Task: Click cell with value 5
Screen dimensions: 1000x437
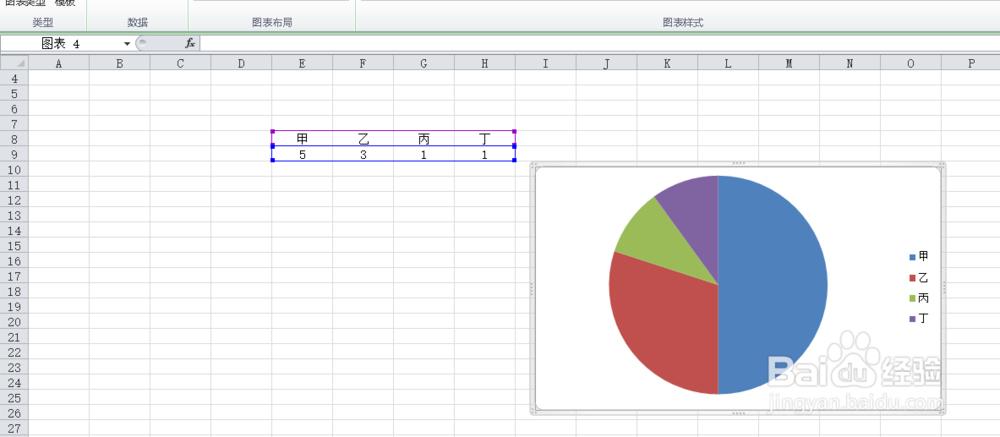Action: click(x=302, y=154)
